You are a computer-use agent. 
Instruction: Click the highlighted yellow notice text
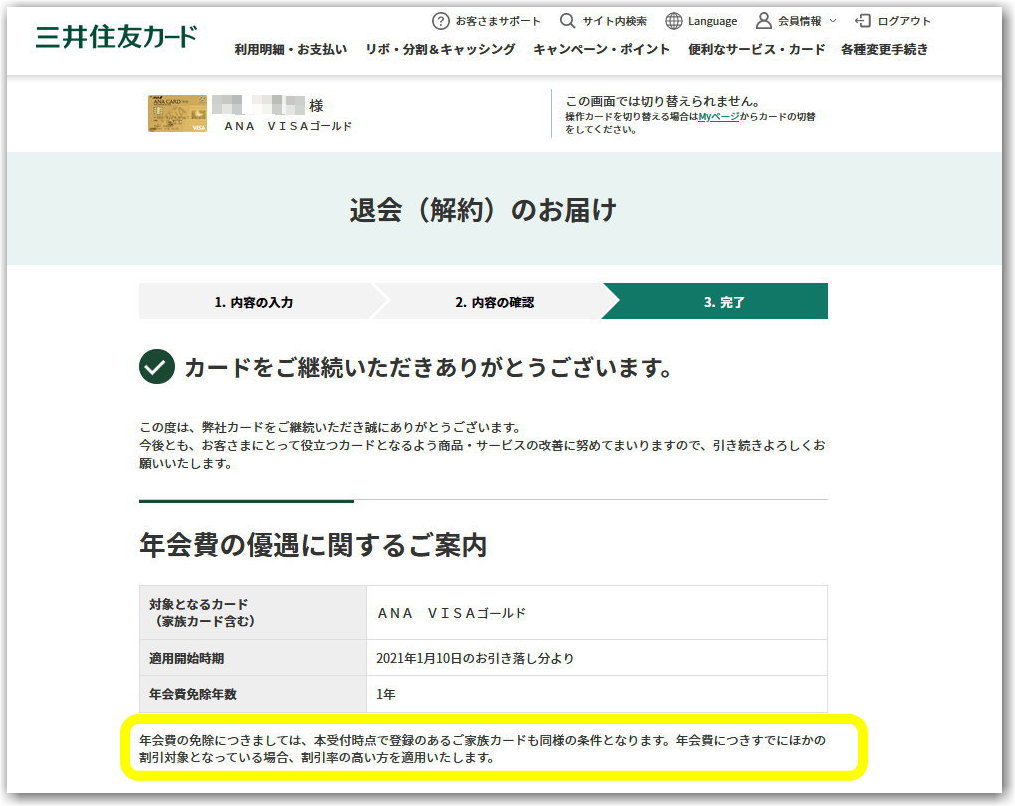482,749
